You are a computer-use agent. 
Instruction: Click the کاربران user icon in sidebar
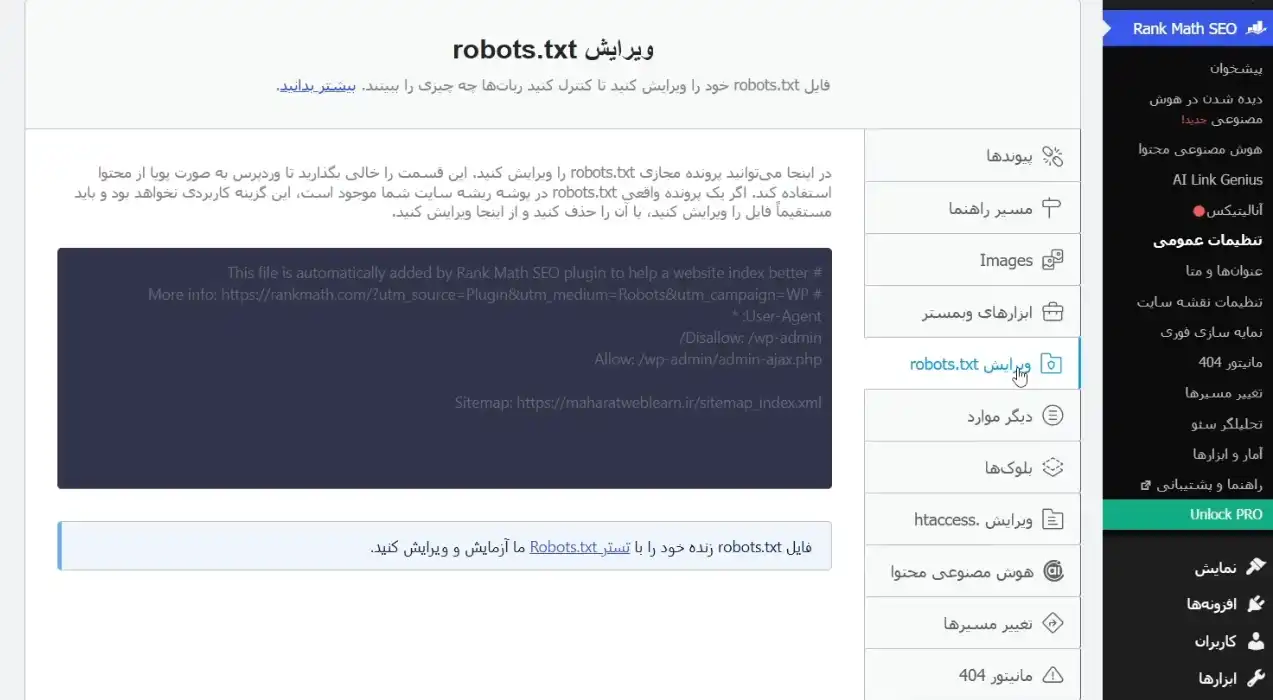(1255, 641)
